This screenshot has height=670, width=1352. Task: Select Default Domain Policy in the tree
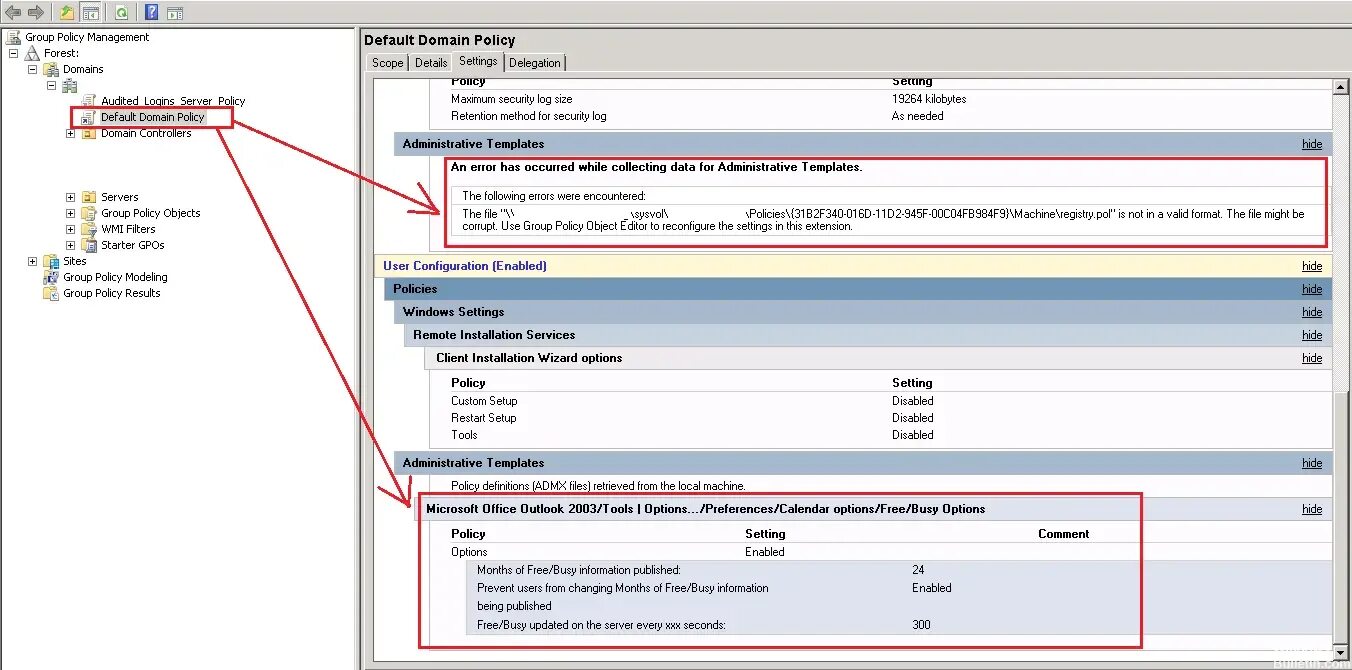click(152, 117)
